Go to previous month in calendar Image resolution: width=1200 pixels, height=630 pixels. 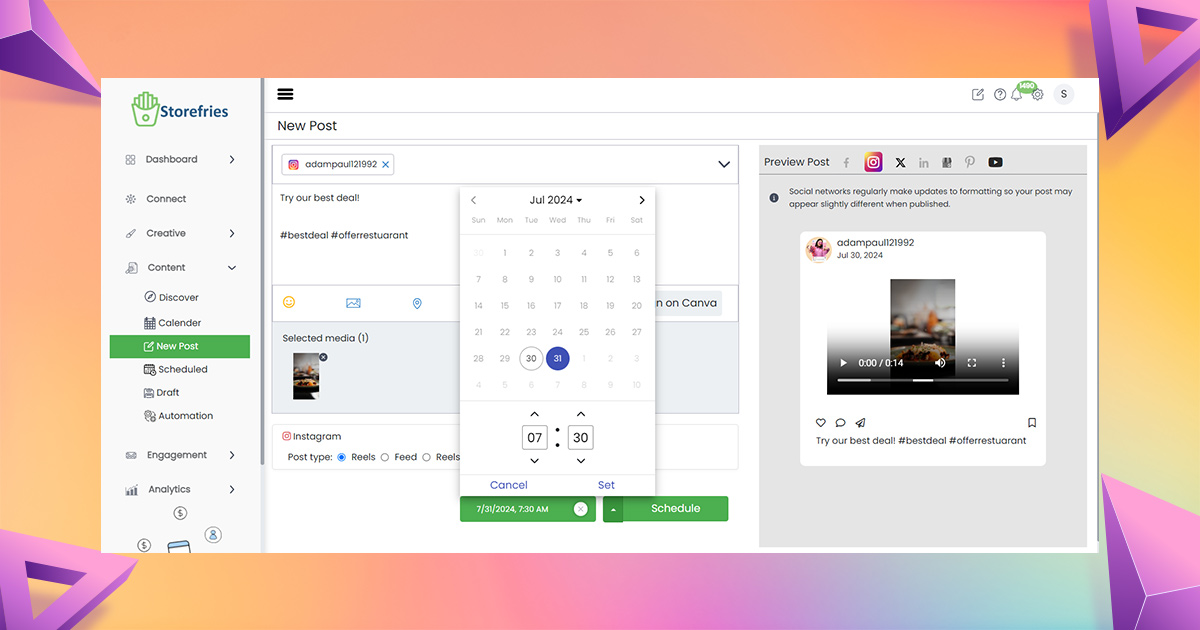[x=474, y=200]
